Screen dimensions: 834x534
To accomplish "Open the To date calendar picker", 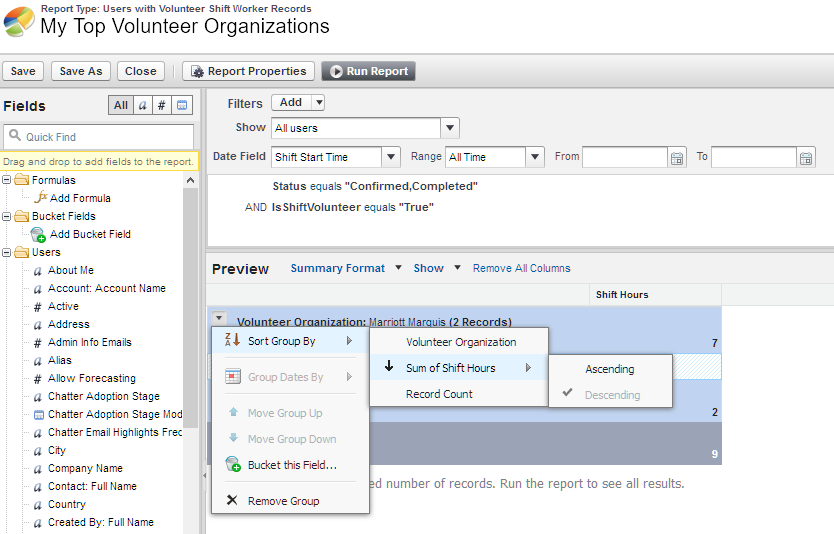I will 806,158.
